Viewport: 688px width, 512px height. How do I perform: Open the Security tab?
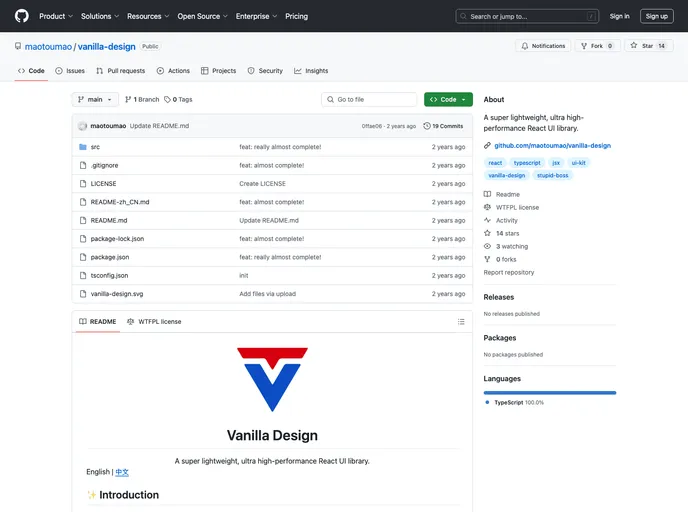tap(265, 71)
